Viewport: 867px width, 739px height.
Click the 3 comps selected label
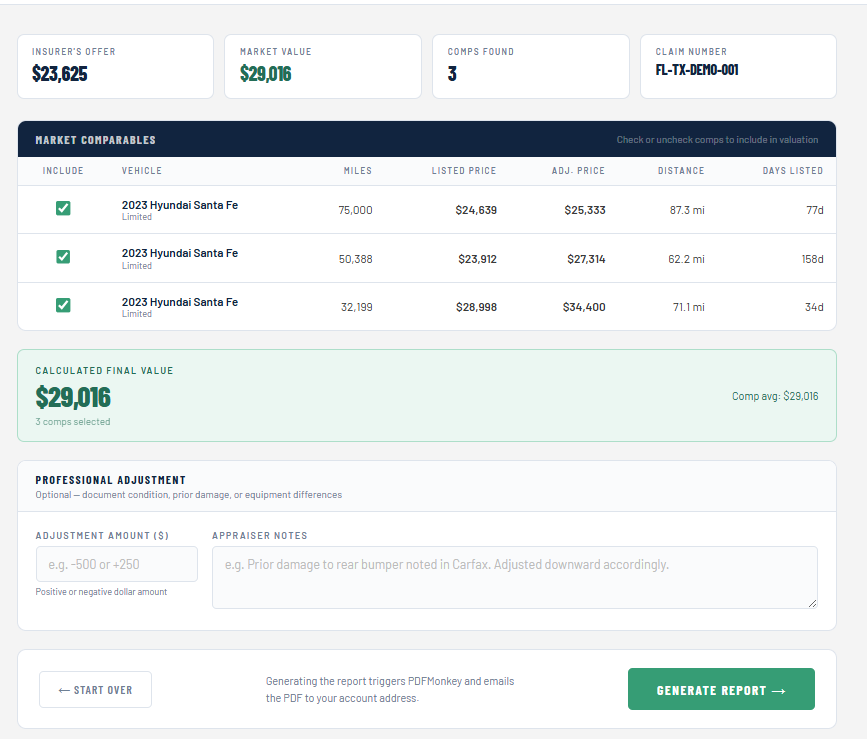tap(73, 421)
